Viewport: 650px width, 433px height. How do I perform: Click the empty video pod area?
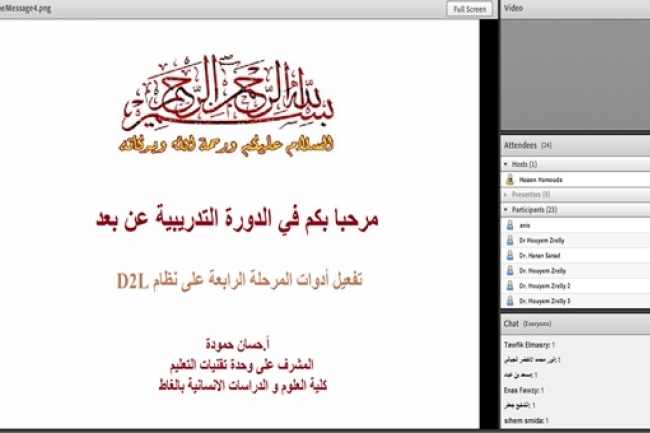pyautogui.click(x=575, y=74)
